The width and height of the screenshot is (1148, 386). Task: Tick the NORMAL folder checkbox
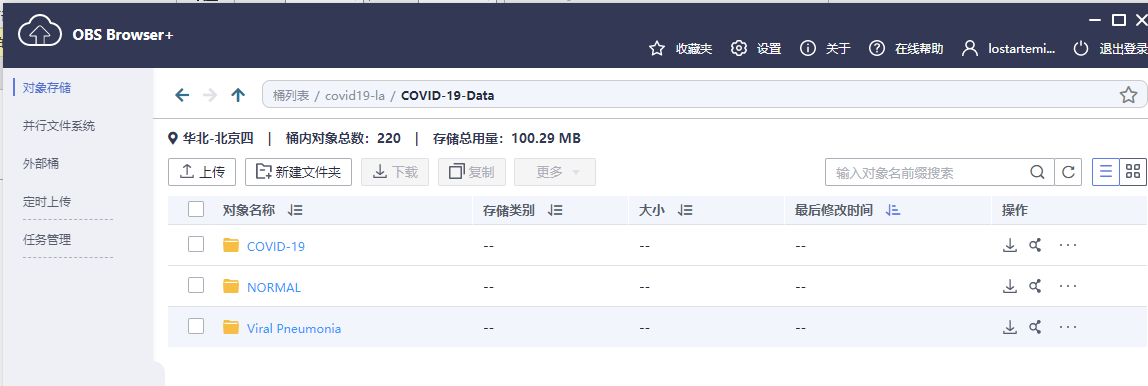click(195, 285)
